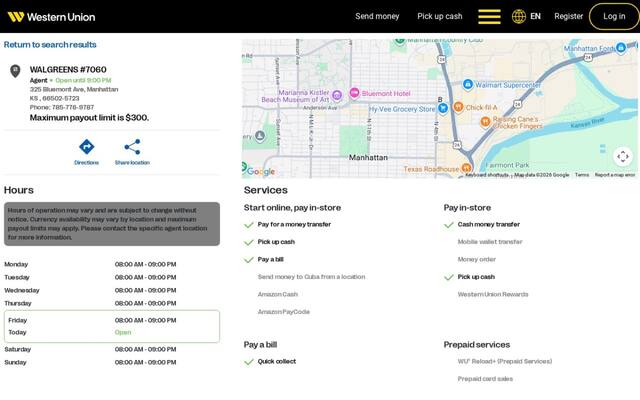This screenshot has width=640, height=400.
Task: Click the Chick-fil-A map marker
Action: (x=458, y=107)
